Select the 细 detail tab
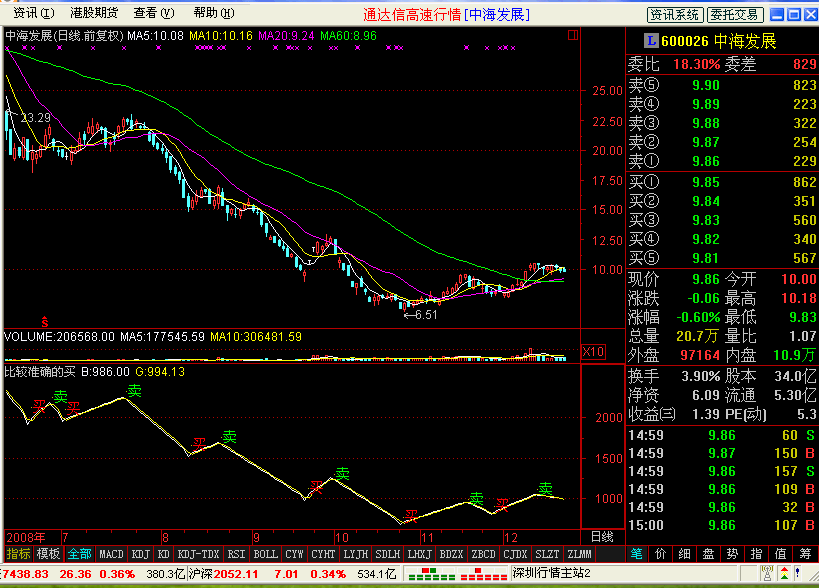Image resolution: width=819 pixels, height=588 pixels. click(x=684, y=554)
